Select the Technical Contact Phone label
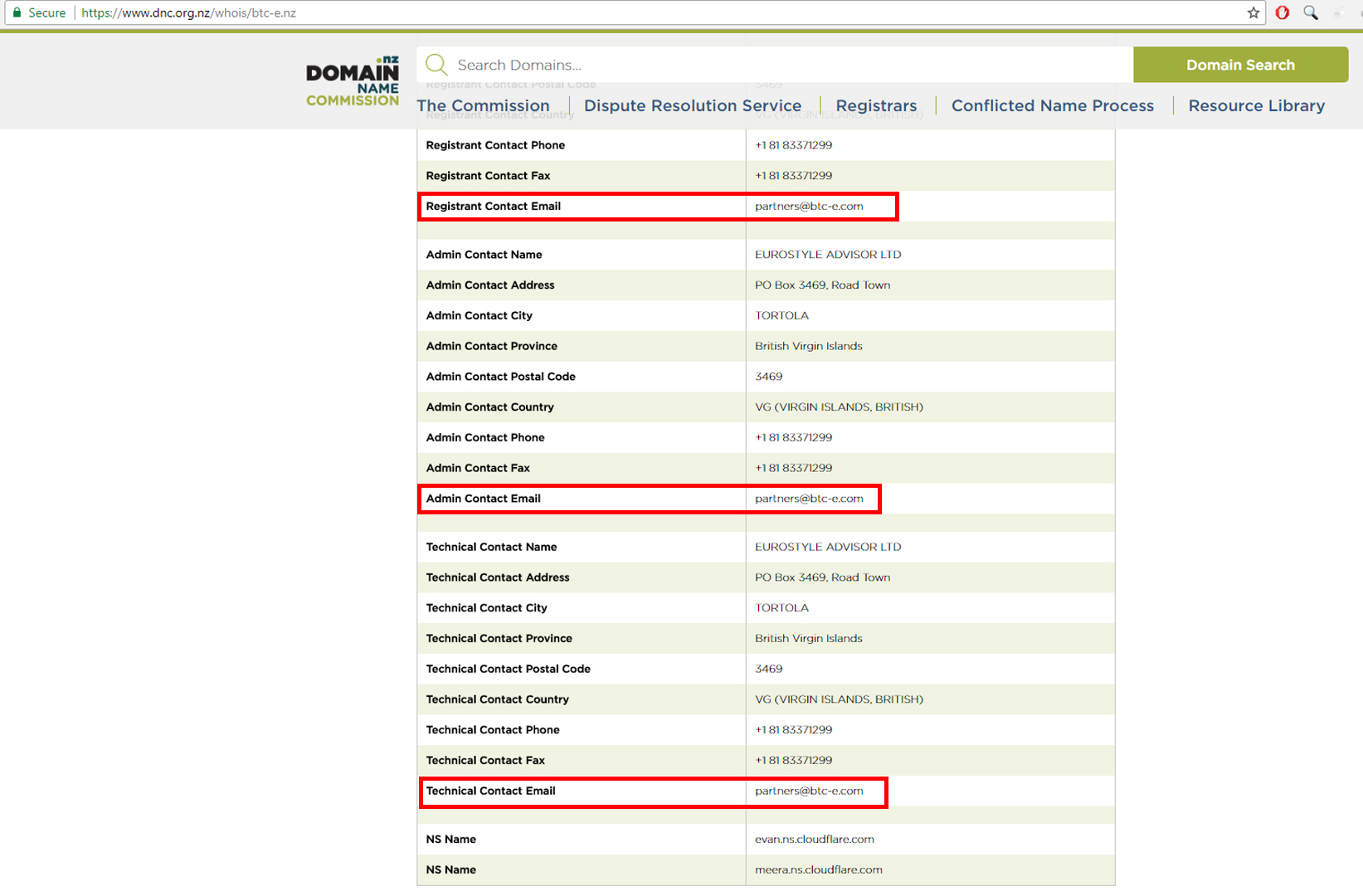The image size is (1363, 896). (x=493, y=730)
